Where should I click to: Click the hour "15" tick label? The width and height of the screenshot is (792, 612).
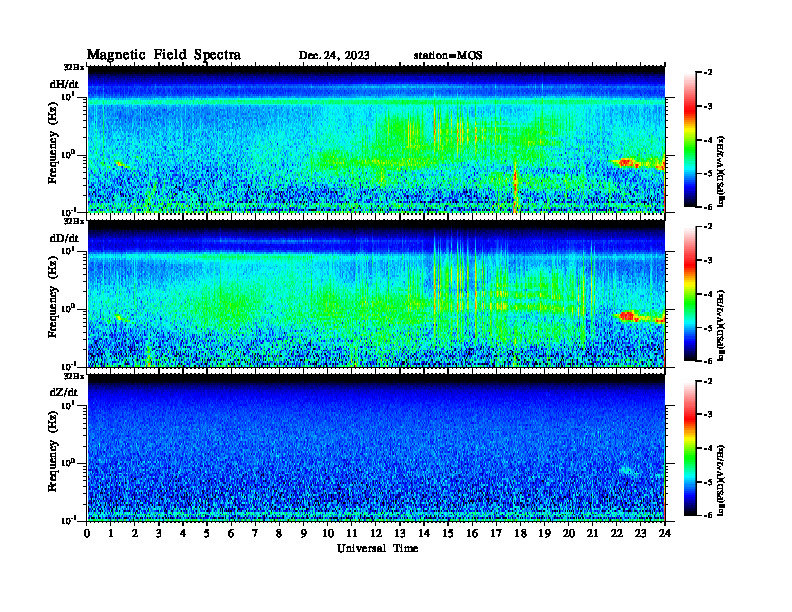(x=448, y=534)
